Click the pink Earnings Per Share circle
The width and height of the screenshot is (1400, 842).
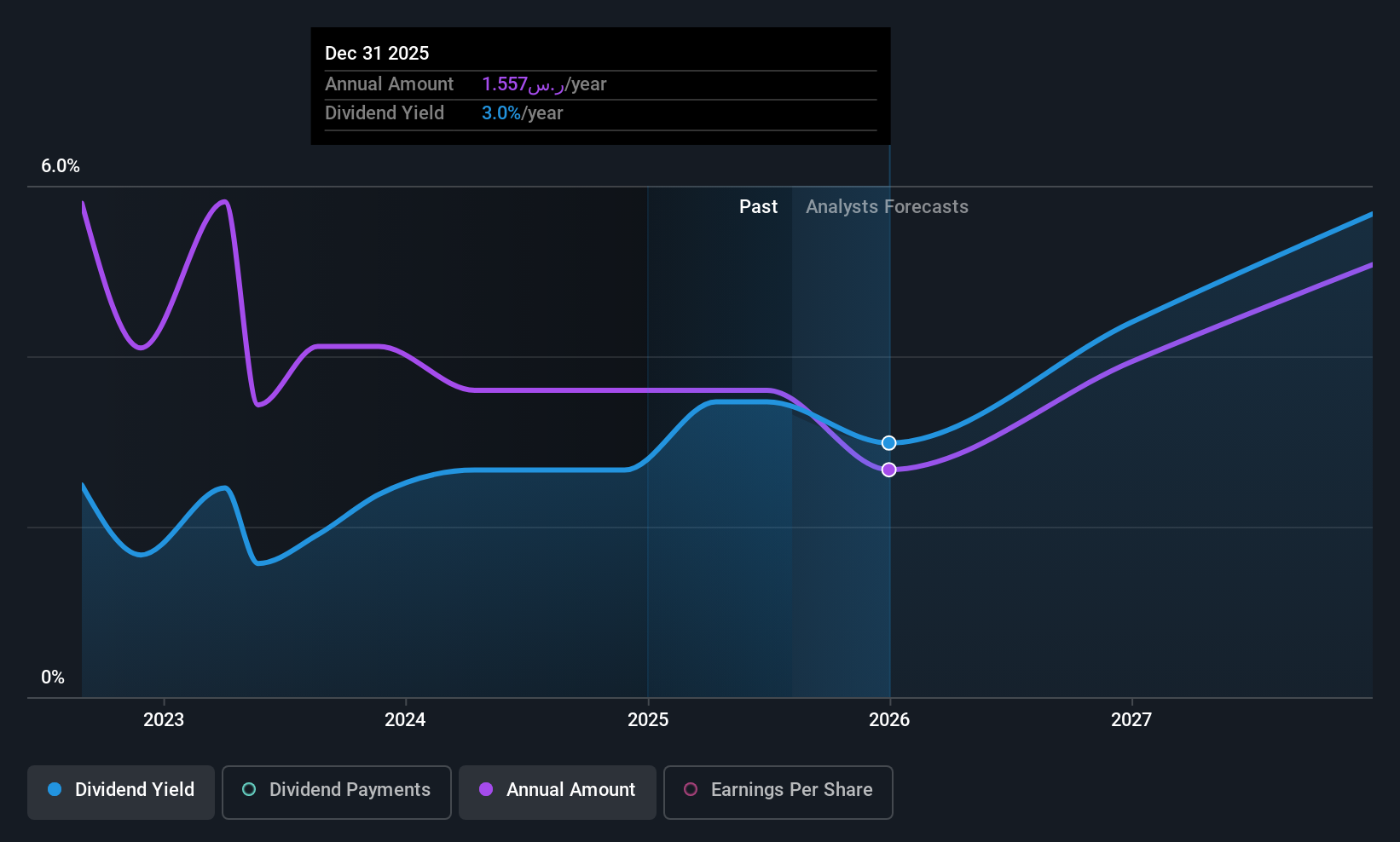(x=691, y=789)
